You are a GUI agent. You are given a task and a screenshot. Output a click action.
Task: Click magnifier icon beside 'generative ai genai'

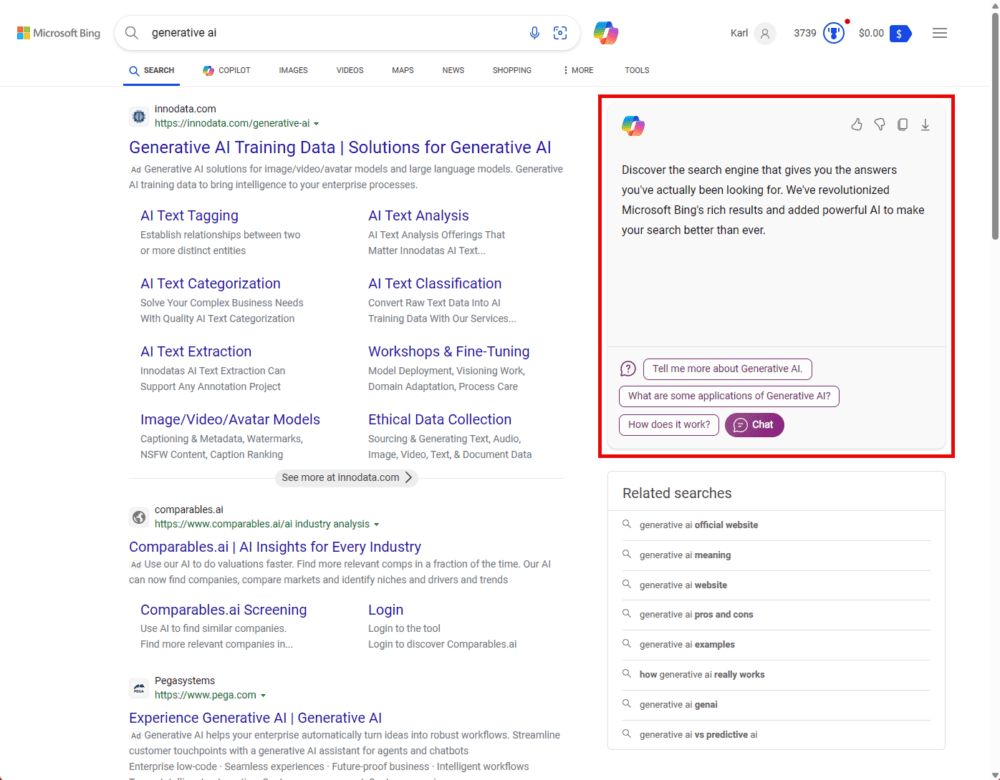(x=627, y=703)
